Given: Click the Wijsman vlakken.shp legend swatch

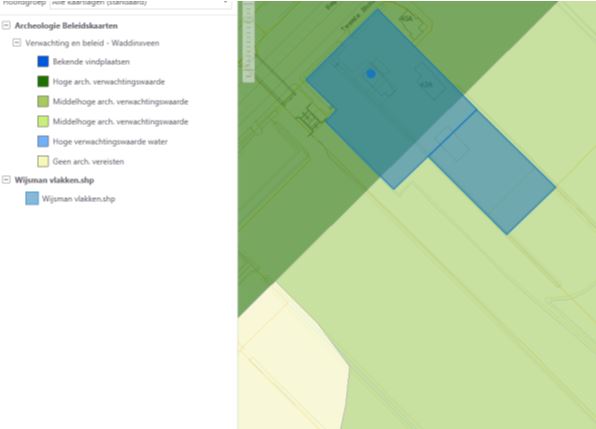Looking at the screenshot, I should click(32, 198).
